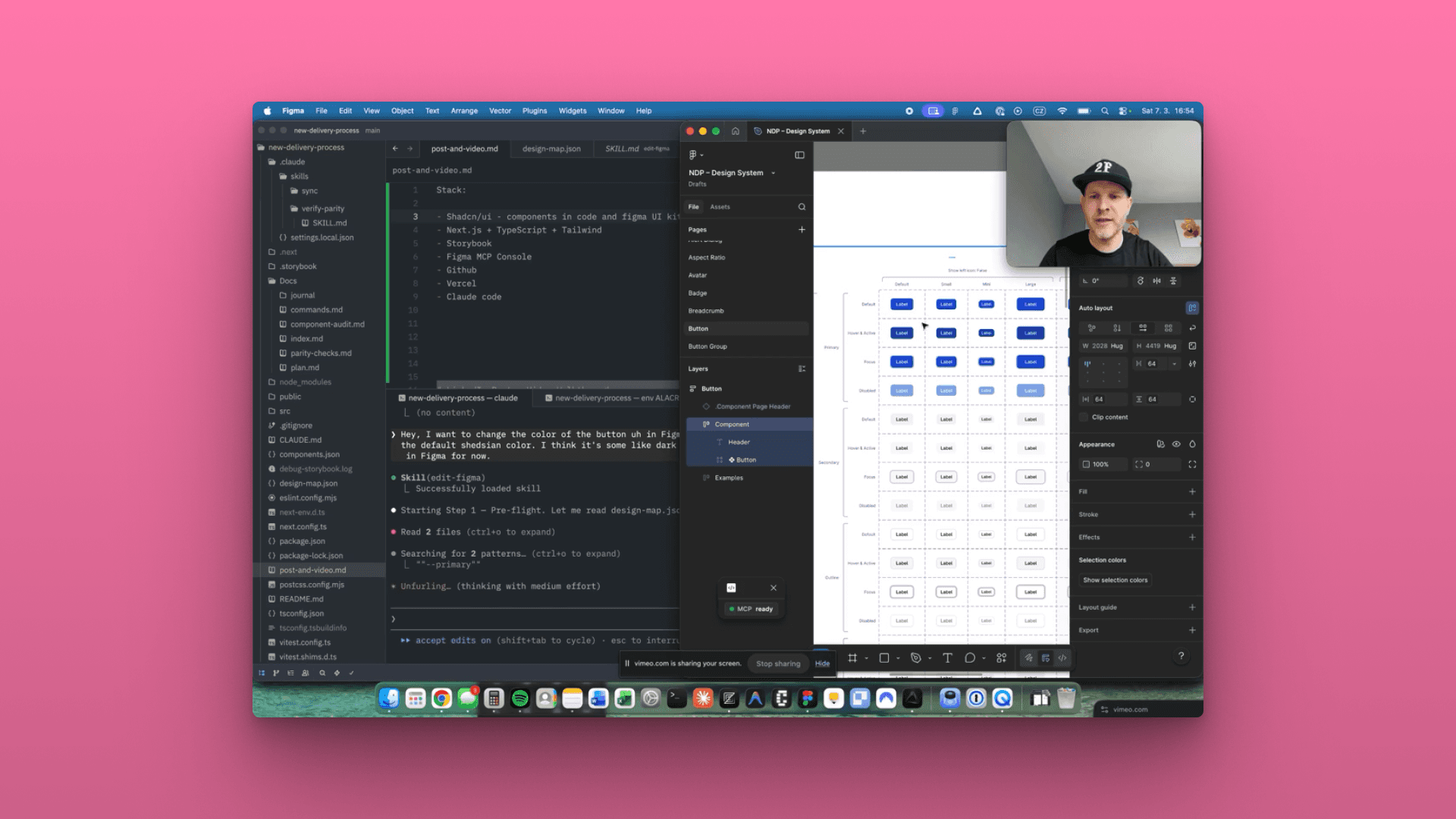Click Show selection colors button
Screen dimensions: 1456x819
pos(1115,580)
